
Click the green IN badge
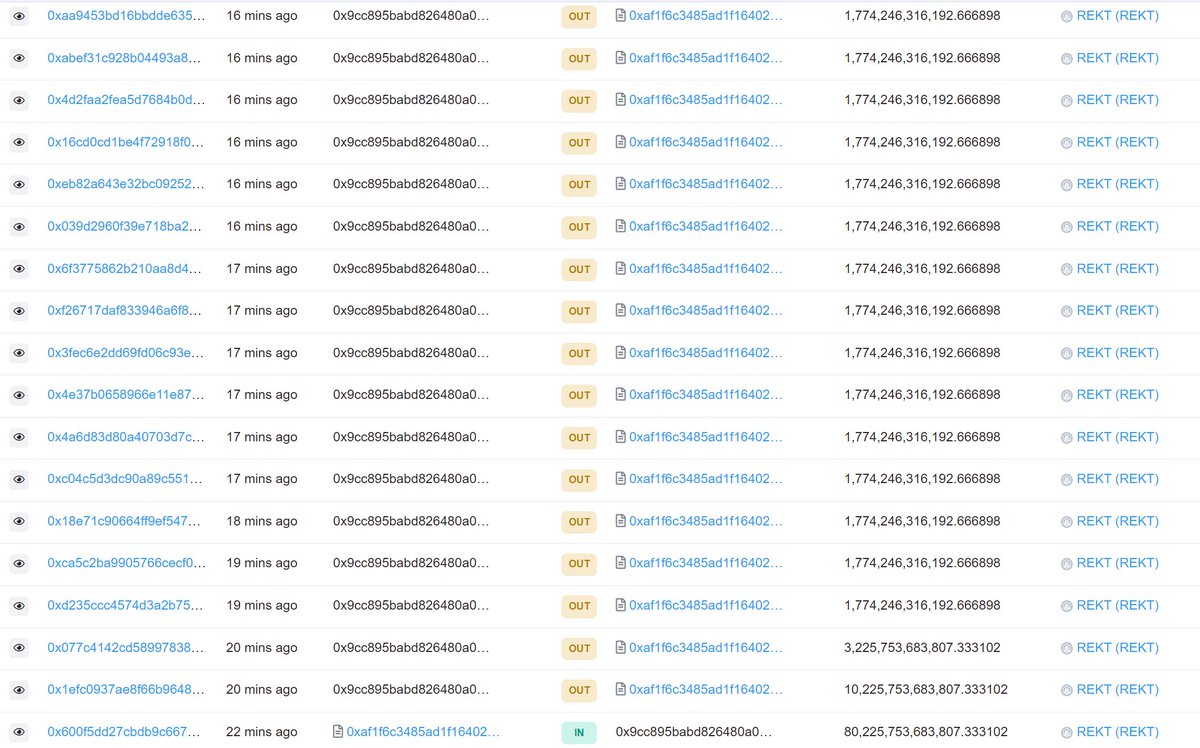coord(579,733)
